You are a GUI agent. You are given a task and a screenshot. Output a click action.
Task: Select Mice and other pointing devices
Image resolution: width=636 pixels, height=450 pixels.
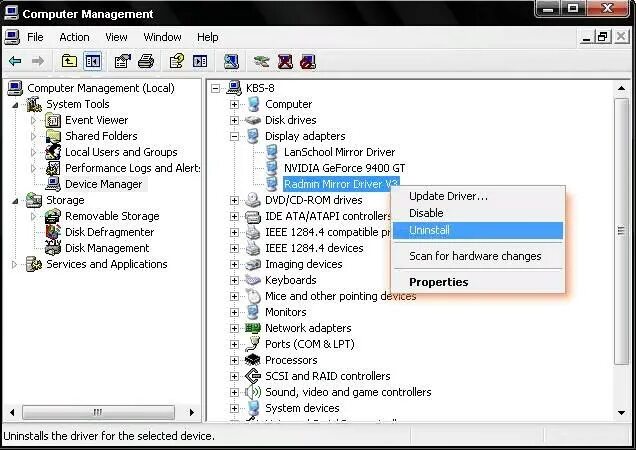(340, 296)
